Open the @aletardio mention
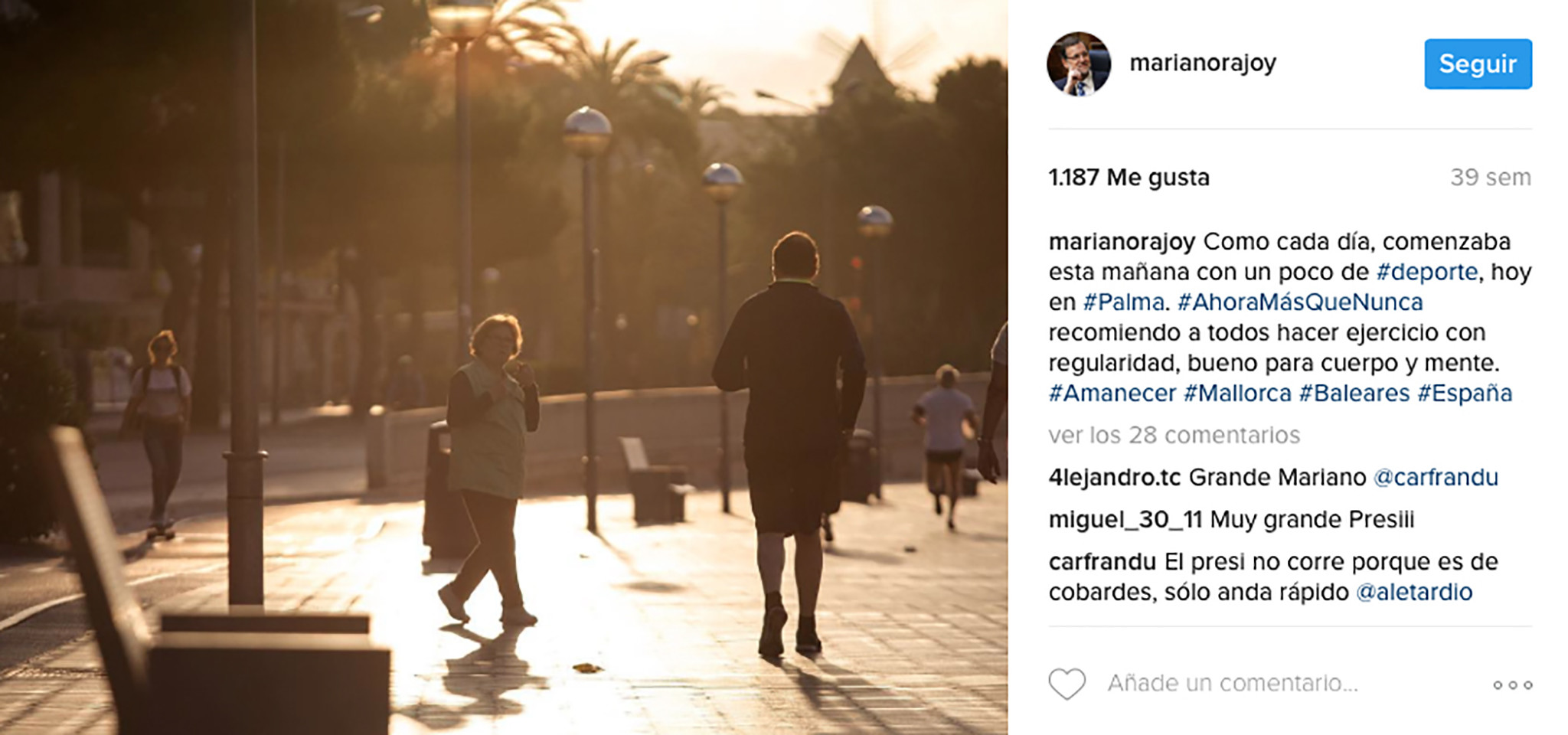This screenshot has width=1568, height=735. click(x=1413, y=593)
